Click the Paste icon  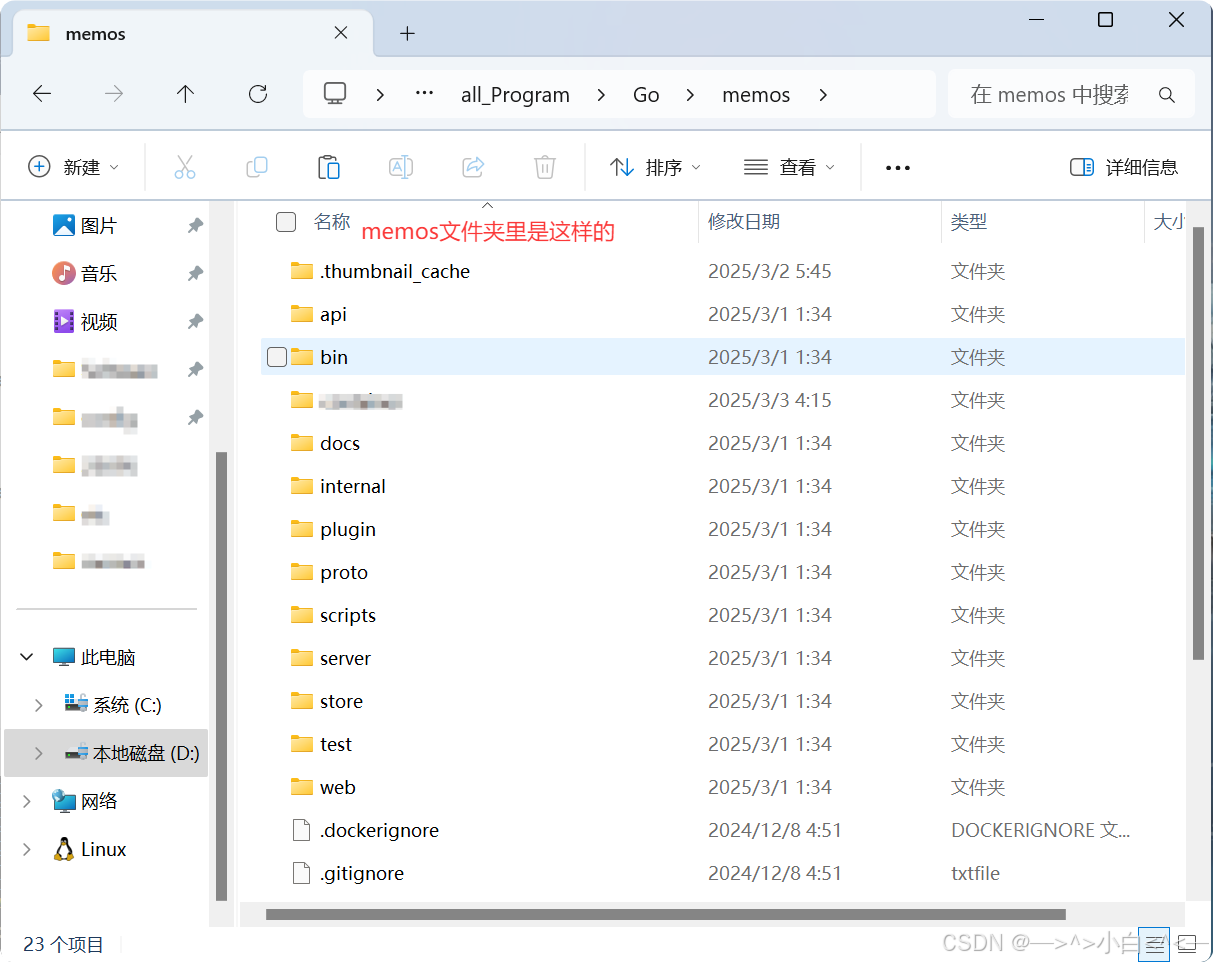tap(329, 167)
